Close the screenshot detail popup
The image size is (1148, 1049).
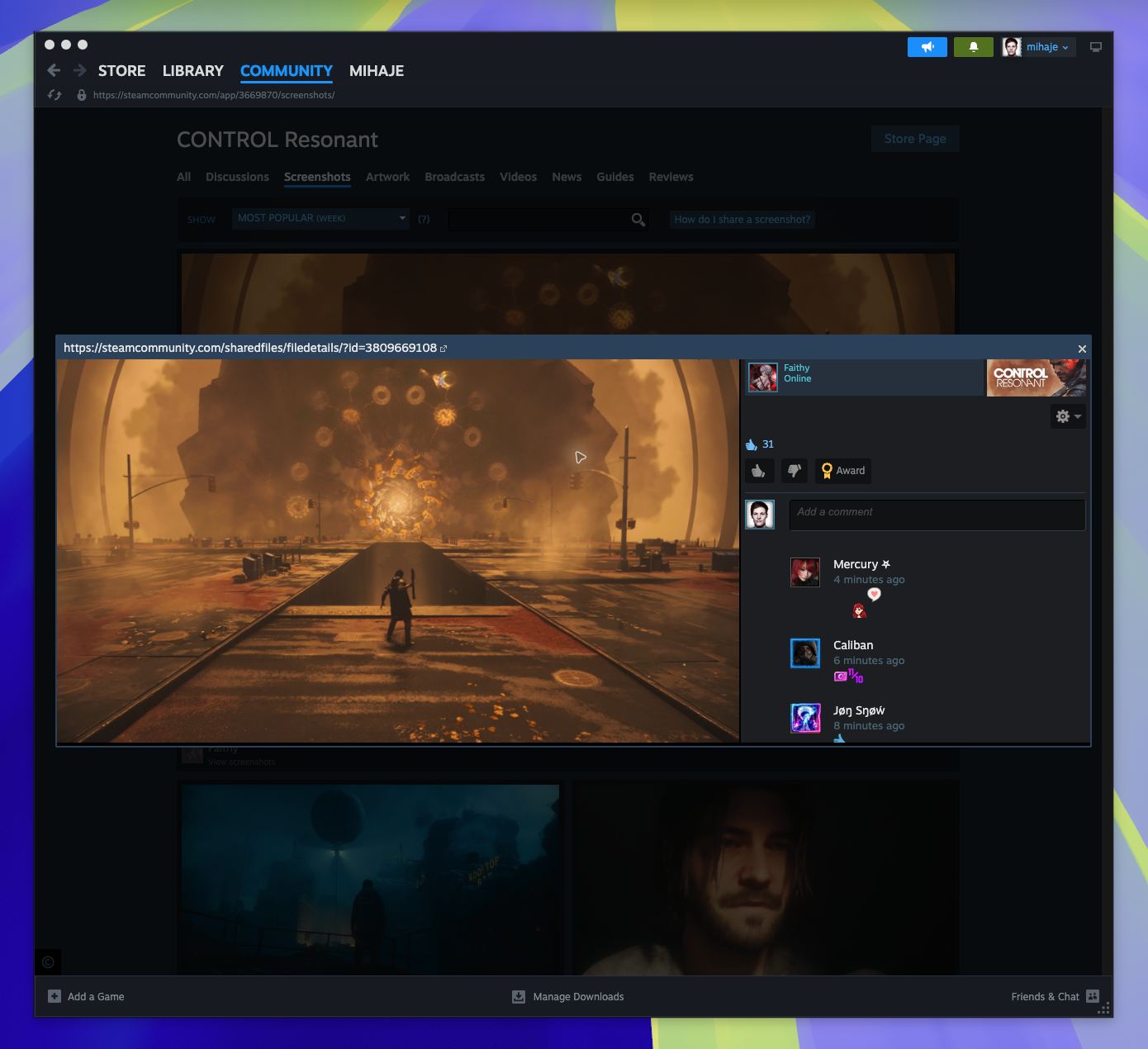[1082, 349]
